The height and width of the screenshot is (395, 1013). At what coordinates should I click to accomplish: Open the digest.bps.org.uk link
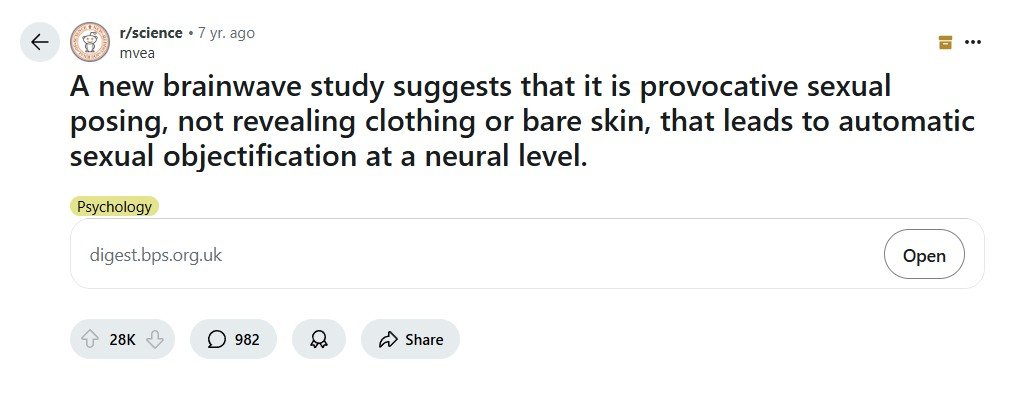click(x=156, y=255)
